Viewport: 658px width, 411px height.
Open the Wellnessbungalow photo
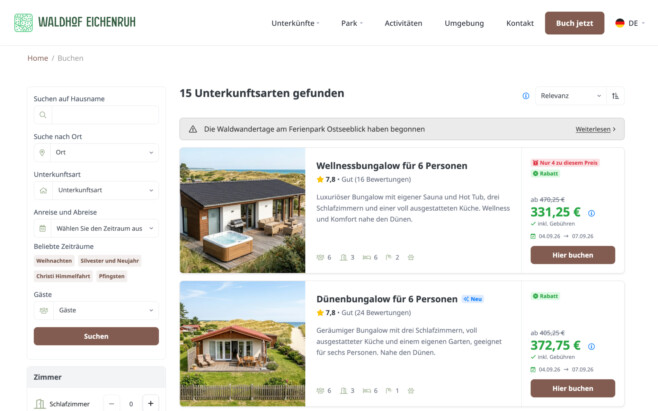(x=243, y=210)
